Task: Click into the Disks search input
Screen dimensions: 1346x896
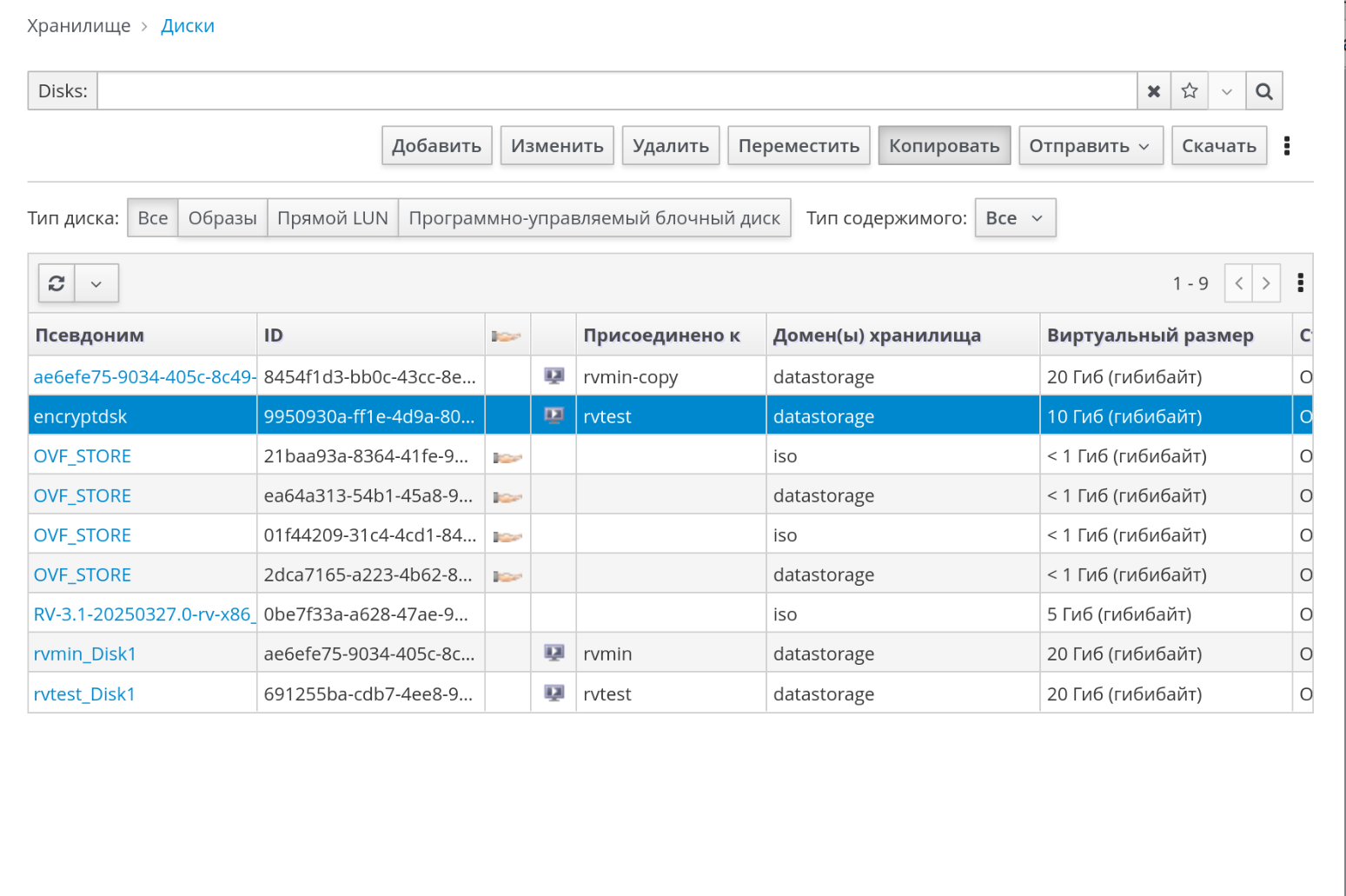Action: pyautogui.click(x=616, y=91)
